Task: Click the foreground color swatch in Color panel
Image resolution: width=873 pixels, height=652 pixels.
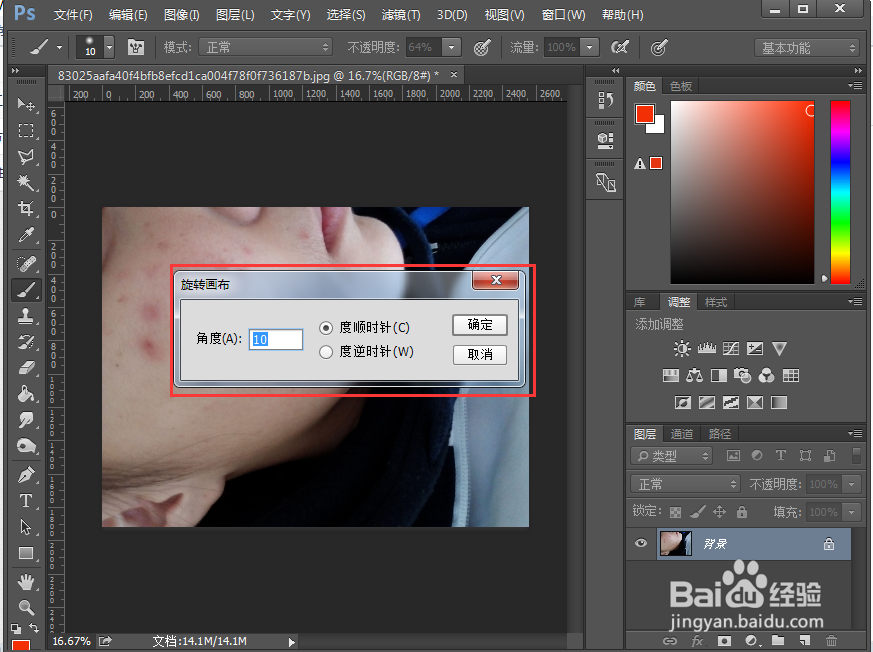Action: [x=645, y=114]
